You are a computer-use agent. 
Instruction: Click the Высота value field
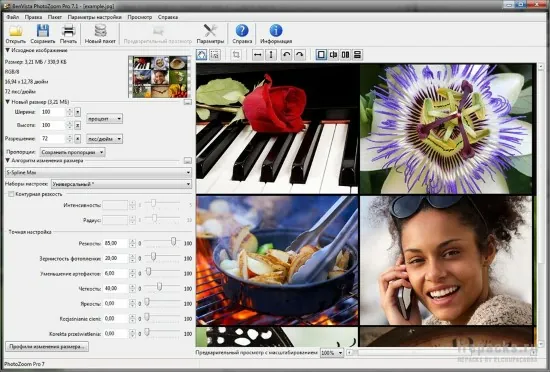pyautogui.click(x=53, y=125)
